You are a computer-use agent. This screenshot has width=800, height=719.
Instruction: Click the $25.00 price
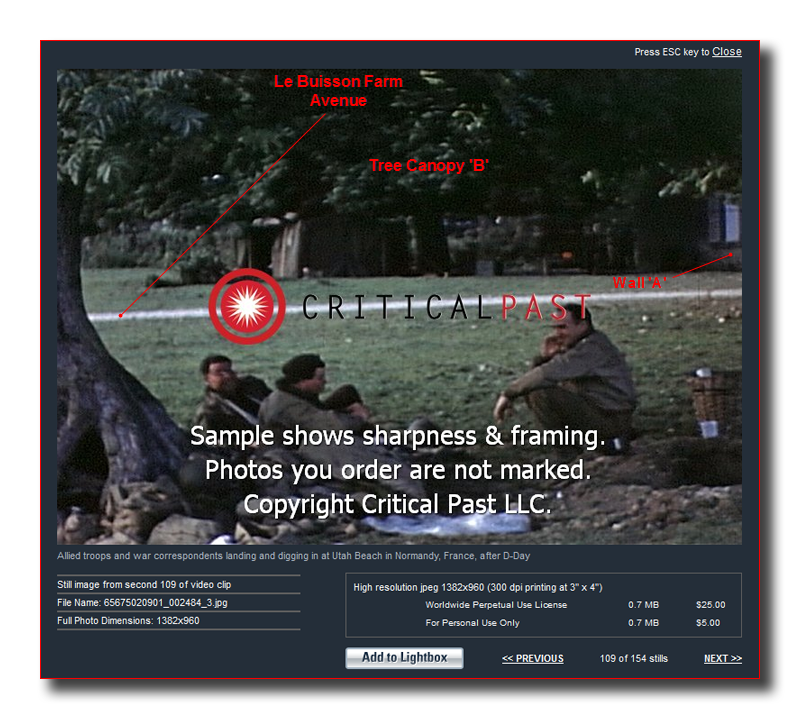tap(710, 605)
